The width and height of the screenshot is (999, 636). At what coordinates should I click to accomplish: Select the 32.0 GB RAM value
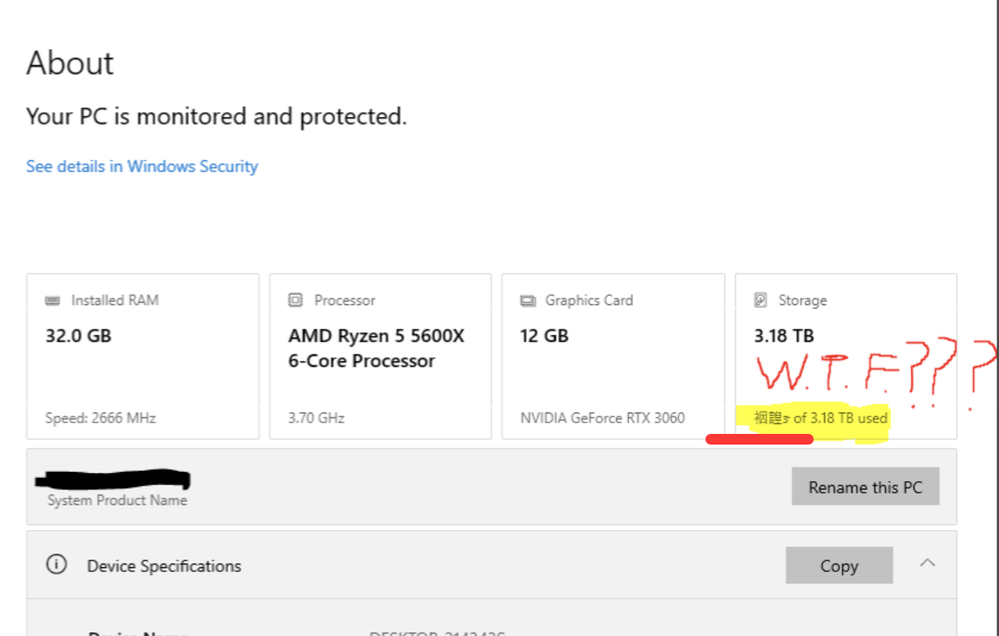pyautogui.click(x=78, y=336)
